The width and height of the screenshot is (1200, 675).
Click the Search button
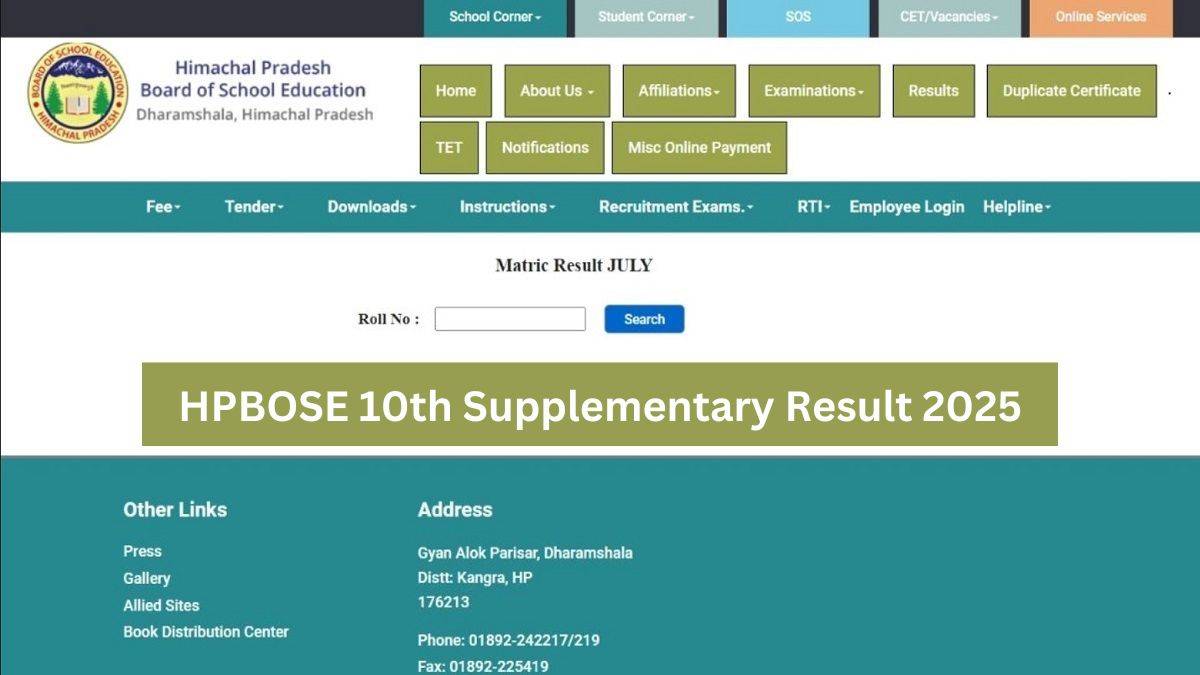644,318
